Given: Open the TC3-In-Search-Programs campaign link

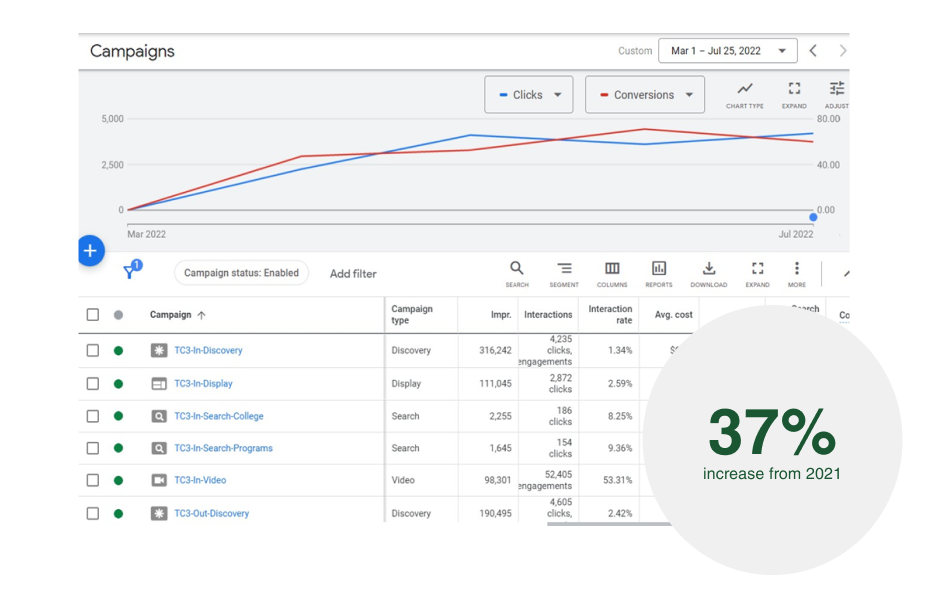Looking at the screenshot, I should [223, 448].
